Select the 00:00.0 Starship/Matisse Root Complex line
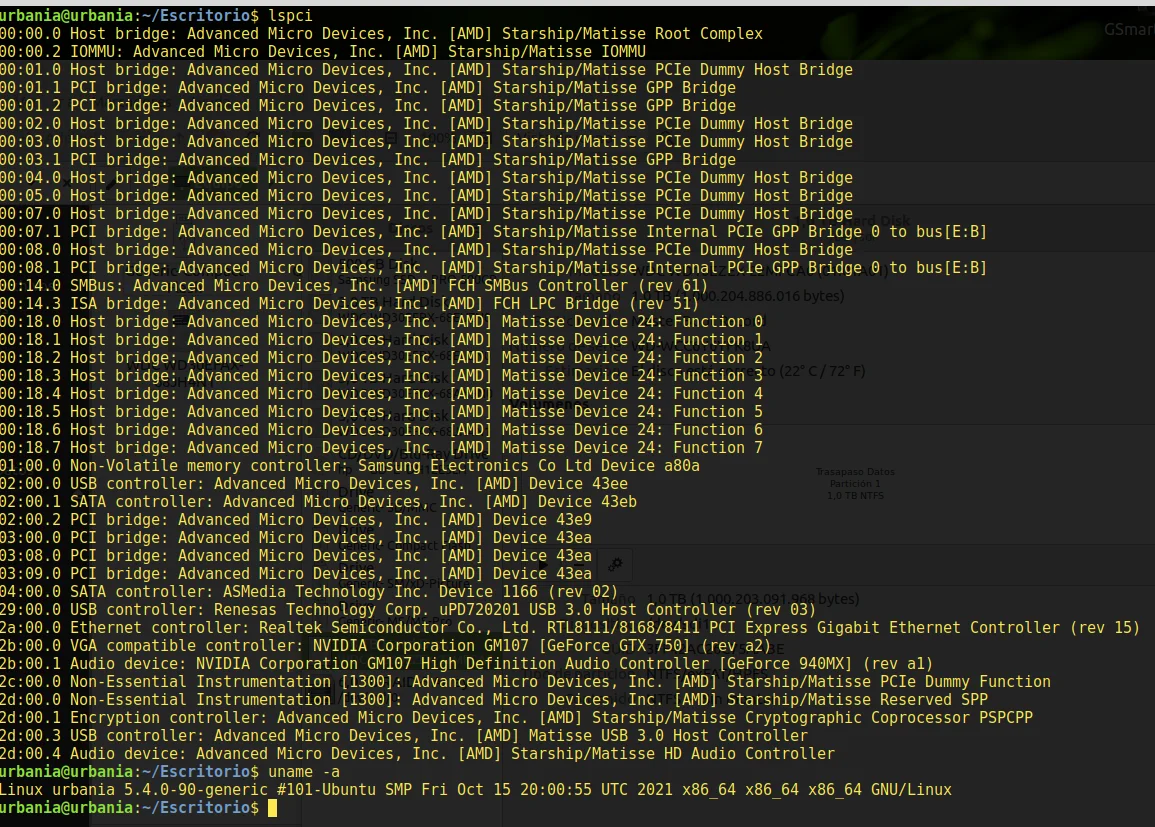Viewport: 1155px width, 827px height. pyautogui.click(x=382, y=34)
